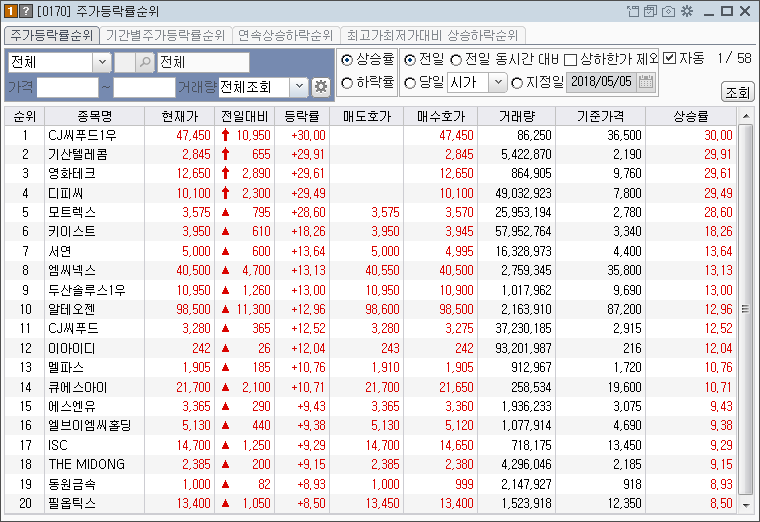Sort by 종목명 column header
Screen dimensions: 760x522
click(95, 116)
